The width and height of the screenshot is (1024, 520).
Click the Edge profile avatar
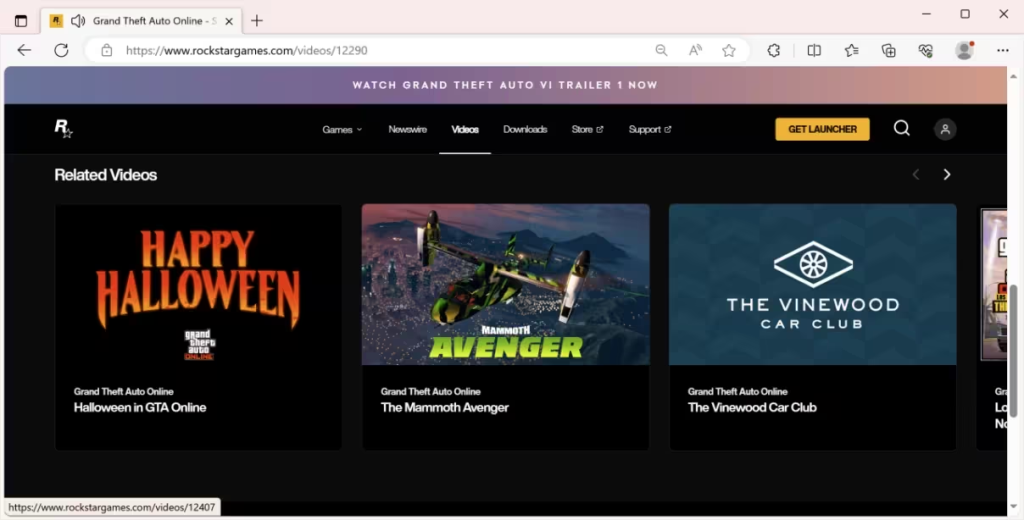[965, 50]
